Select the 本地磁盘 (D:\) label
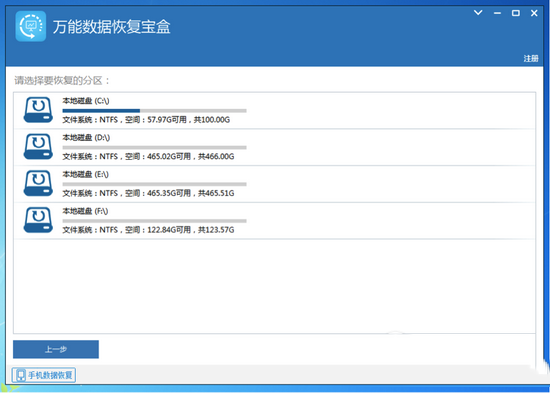550x393 pixels. click(86, 138)
